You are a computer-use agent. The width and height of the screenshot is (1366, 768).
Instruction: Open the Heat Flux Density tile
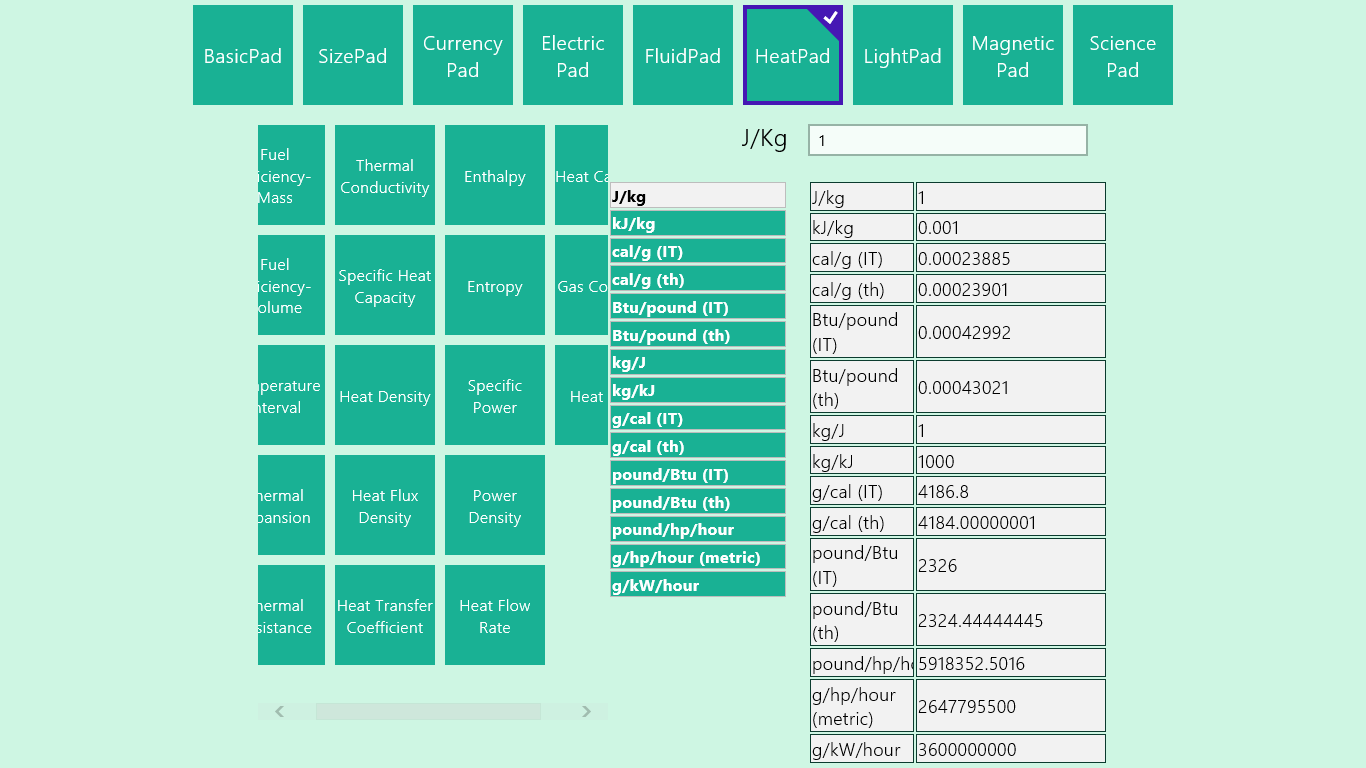[x=385, y=505]
